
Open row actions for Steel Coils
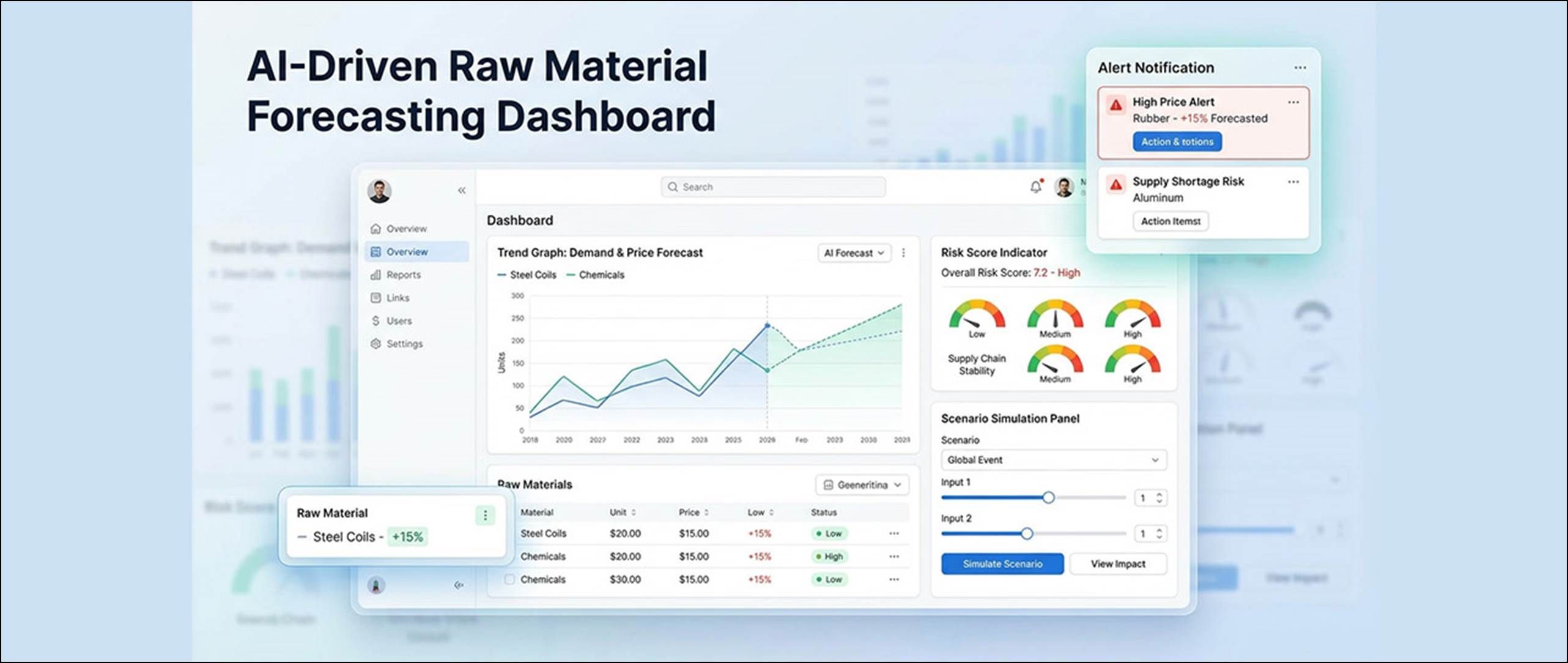coord(894,533)
